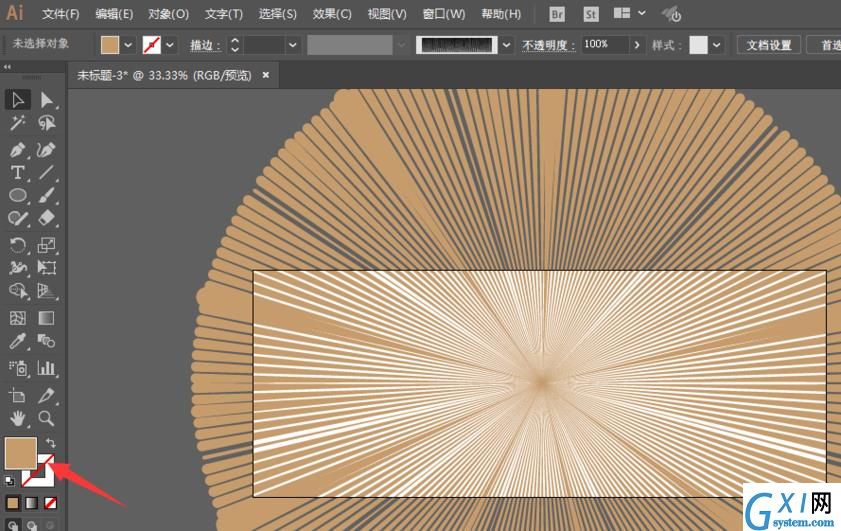The height and width of the screenshot is (531, 841).
Task: Open the 视图(V) menu
Action: point(387,14)
